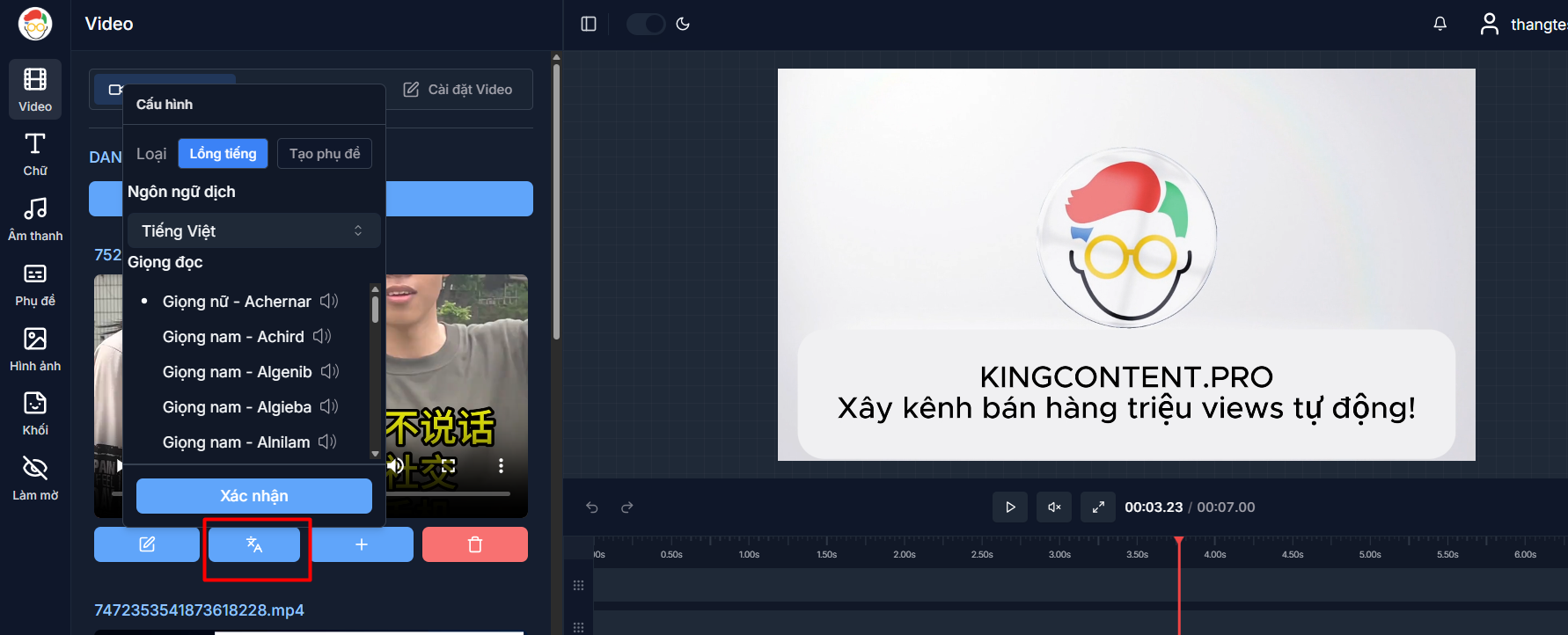The width and height of the screenshot is (1568, 635).
Task: Collapse the sidebar panel icon
Action: click(589, 24)
